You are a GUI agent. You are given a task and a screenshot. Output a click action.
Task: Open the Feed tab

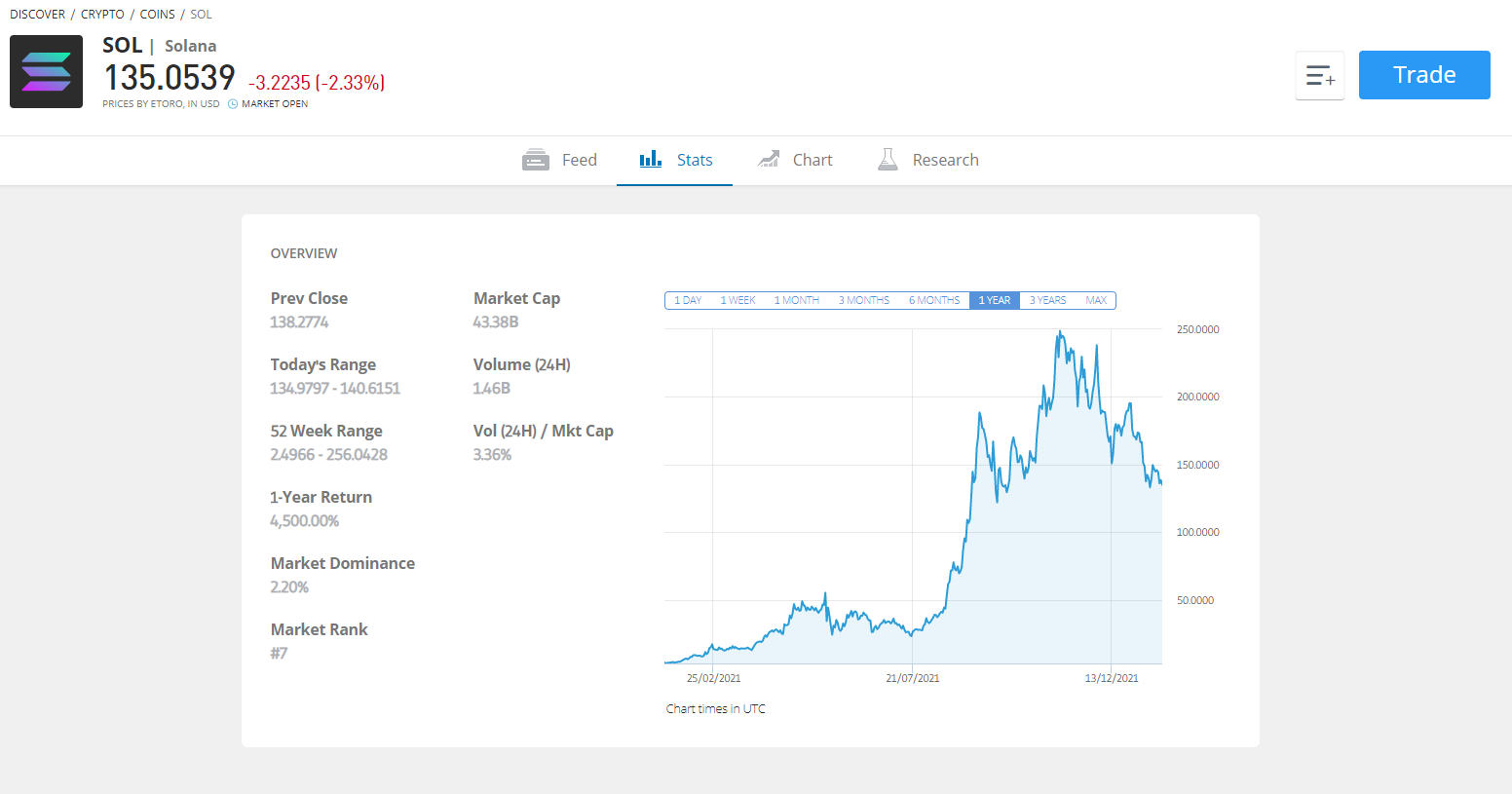(559, 160)
